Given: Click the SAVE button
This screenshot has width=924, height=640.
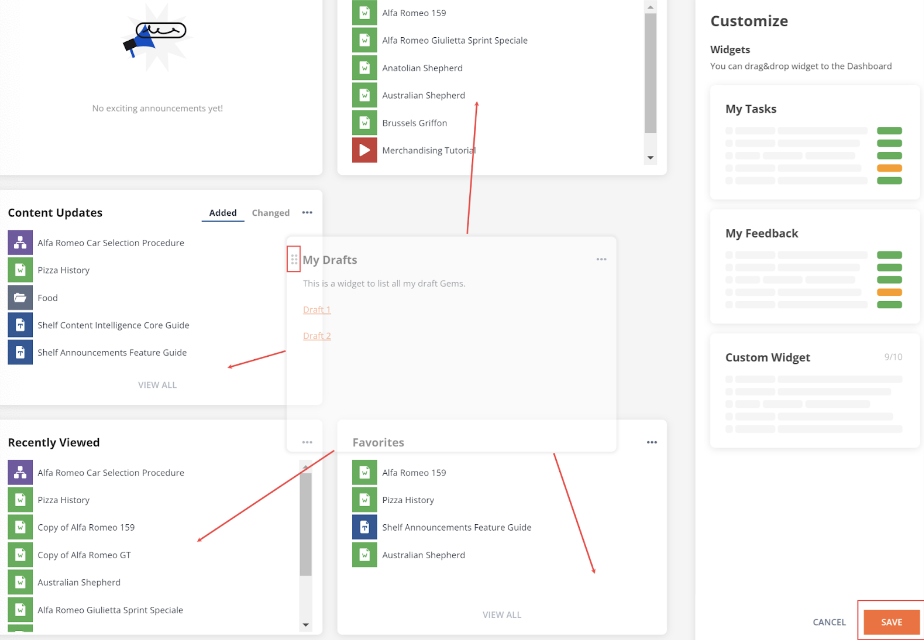Looking at the screenshot, I should (x=891, y=621).
